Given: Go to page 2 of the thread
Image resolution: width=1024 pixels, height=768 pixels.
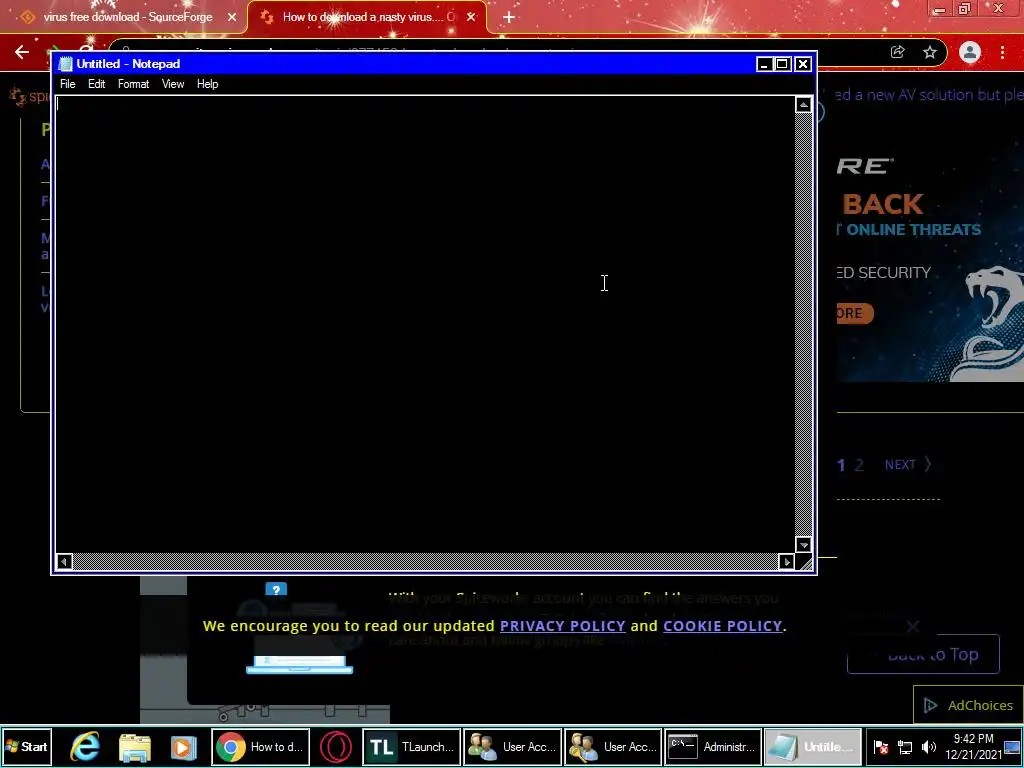Looking at the screenshot, I should click(859, 465).
